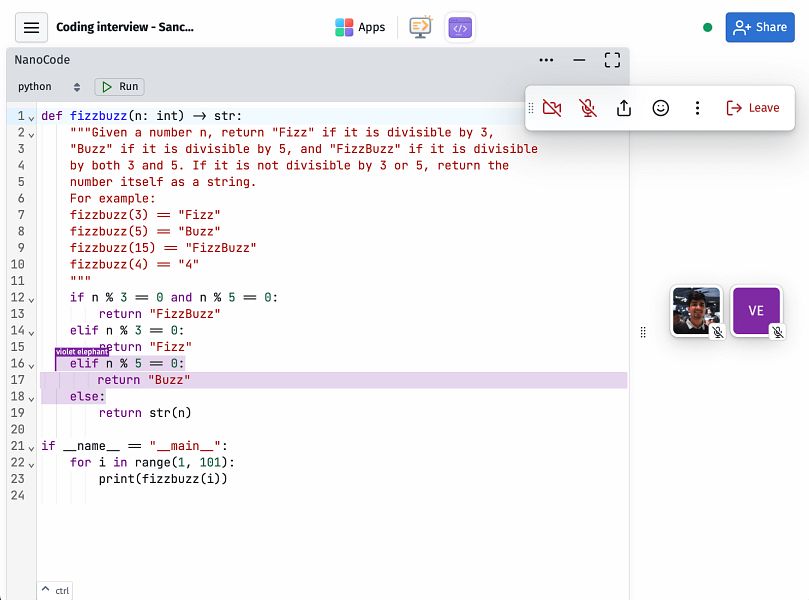Viewport: 809px width, 600px height.
Task: Leave the call
Action: pyautogui.click(x=752, y=108)
